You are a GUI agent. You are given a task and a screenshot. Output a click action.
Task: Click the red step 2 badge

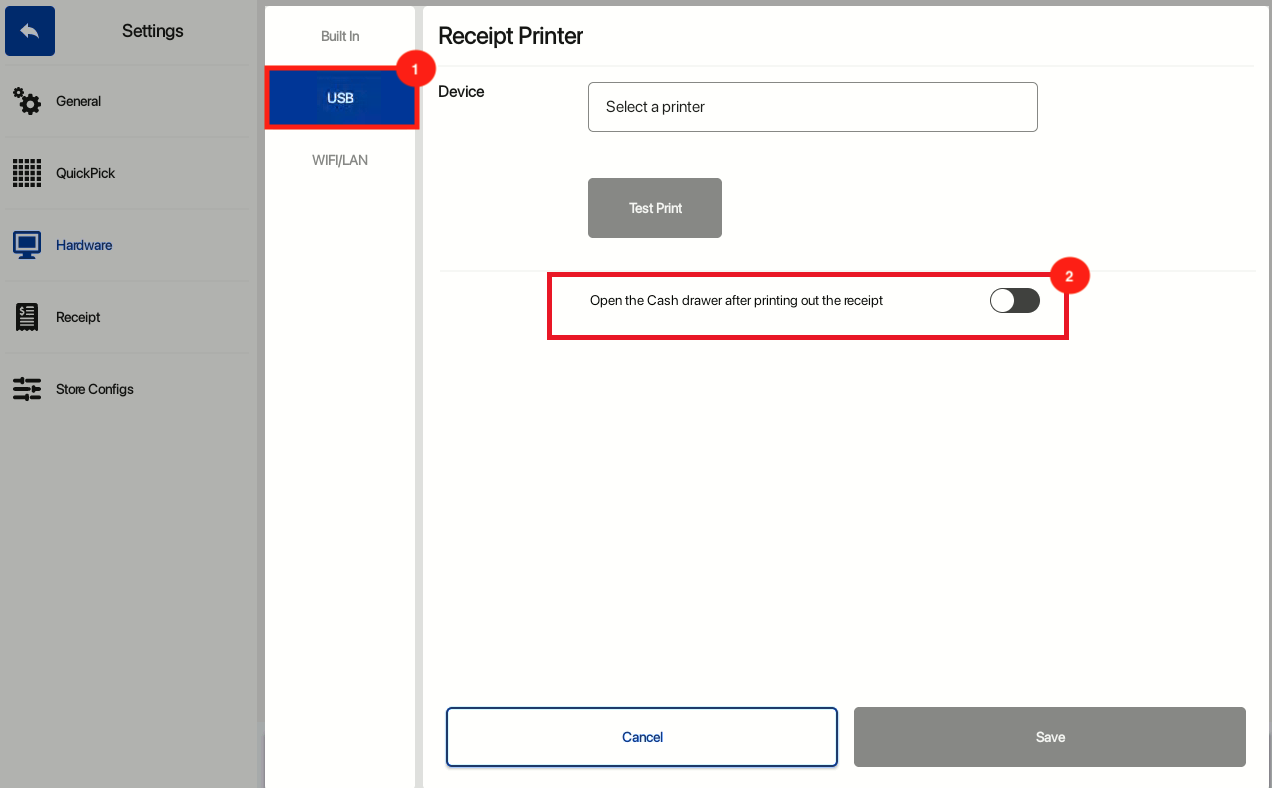[1068, 277]
